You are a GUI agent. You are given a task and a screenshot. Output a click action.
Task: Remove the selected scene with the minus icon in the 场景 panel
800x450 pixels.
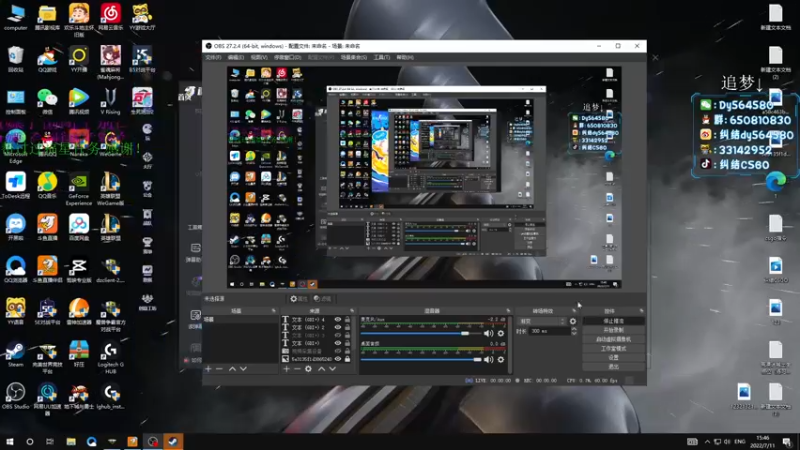(219, 368)
